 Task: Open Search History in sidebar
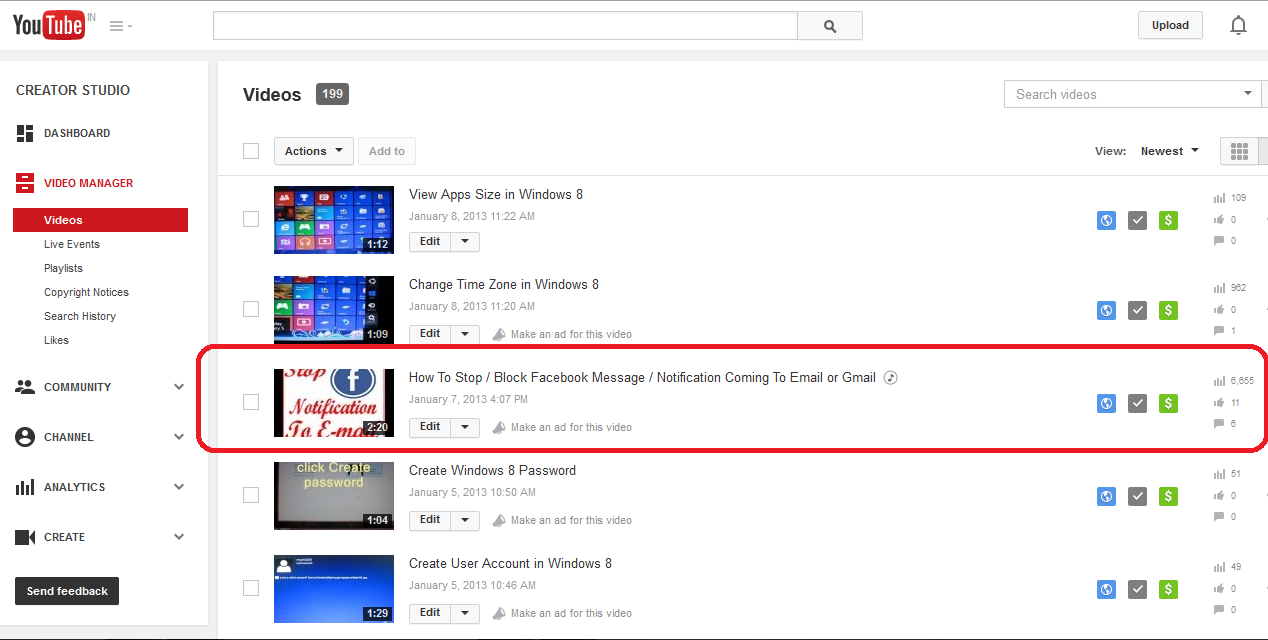(80, 316)
